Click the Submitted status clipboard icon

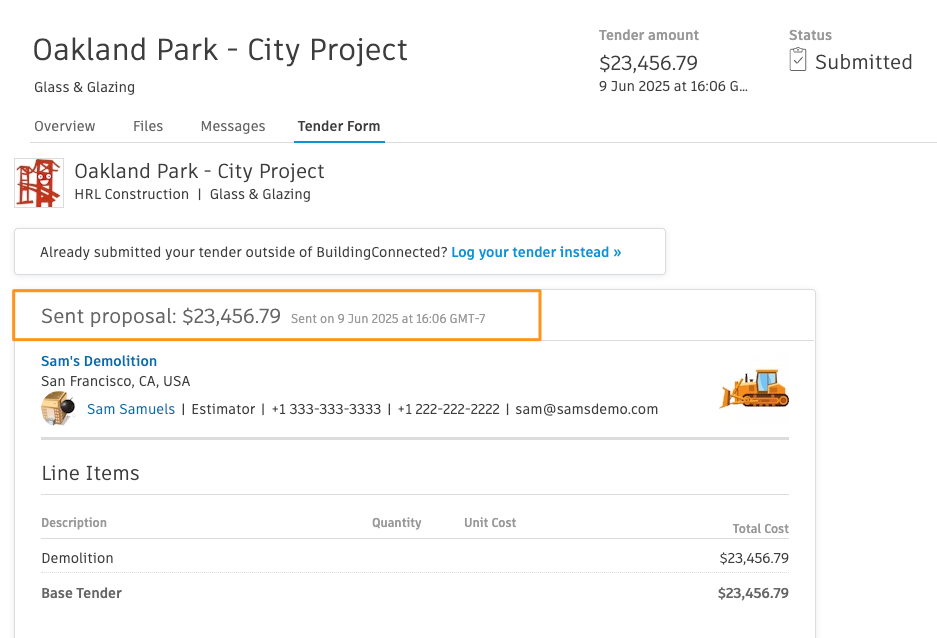point(798,60)
